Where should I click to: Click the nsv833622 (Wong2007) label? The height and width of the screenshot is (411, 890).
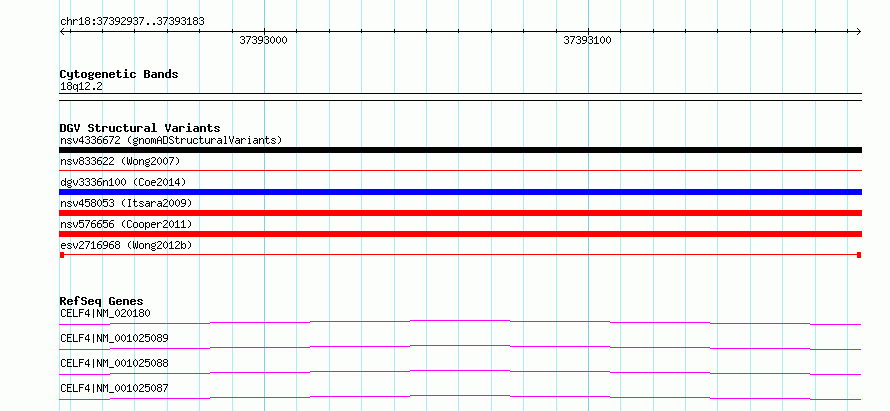[x=120, y=161]
